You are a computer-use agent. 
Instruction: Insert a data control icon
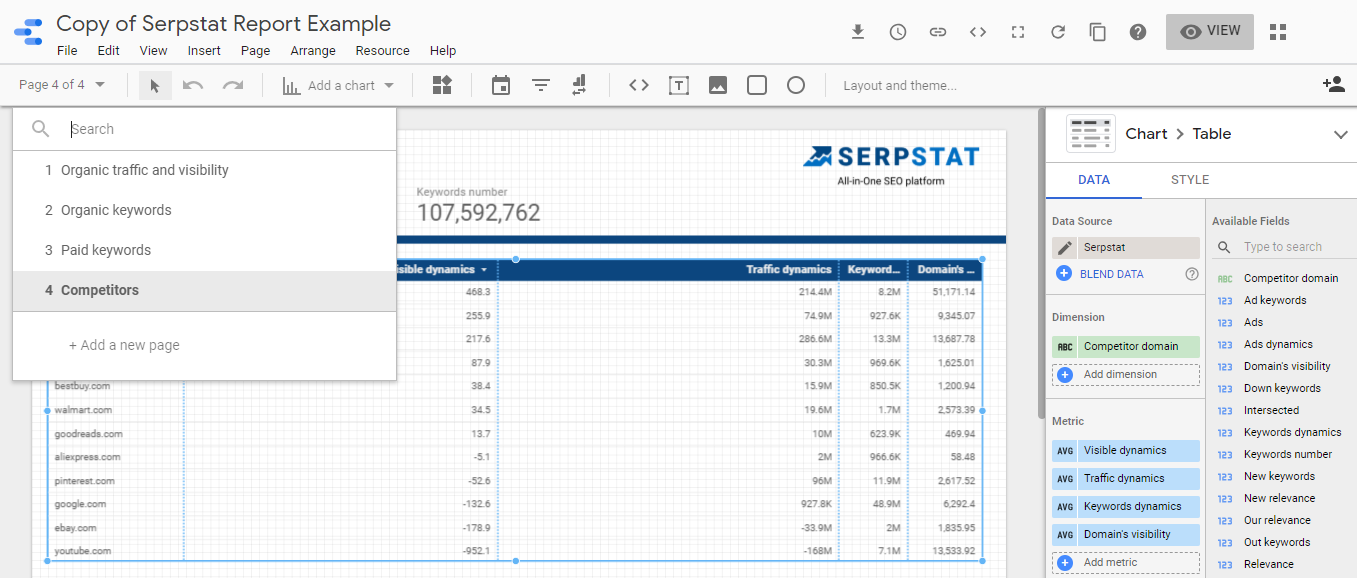tap(579, 85)
